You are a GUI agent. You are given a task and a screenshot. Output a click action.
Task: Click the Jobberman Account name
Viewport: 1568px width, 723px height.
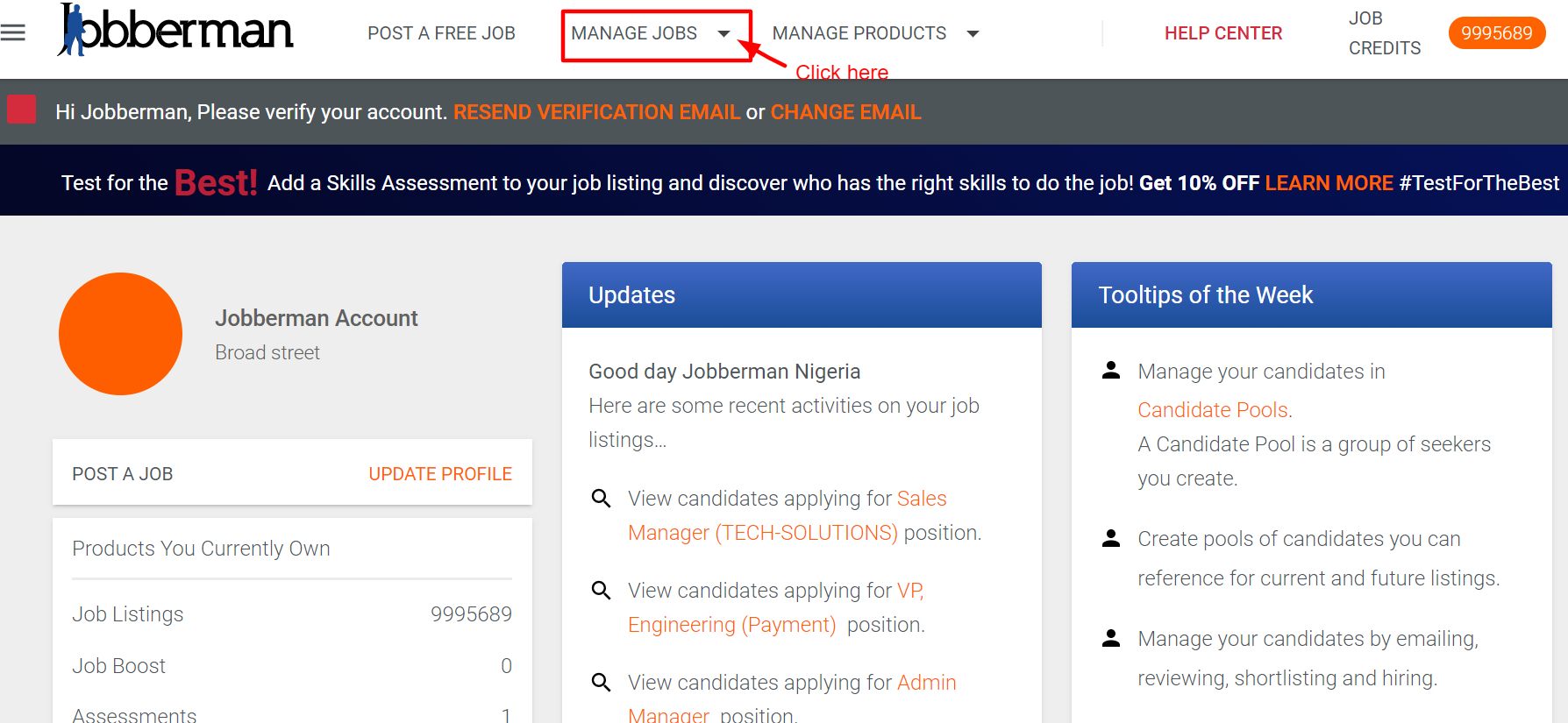(x=317, y=318)
